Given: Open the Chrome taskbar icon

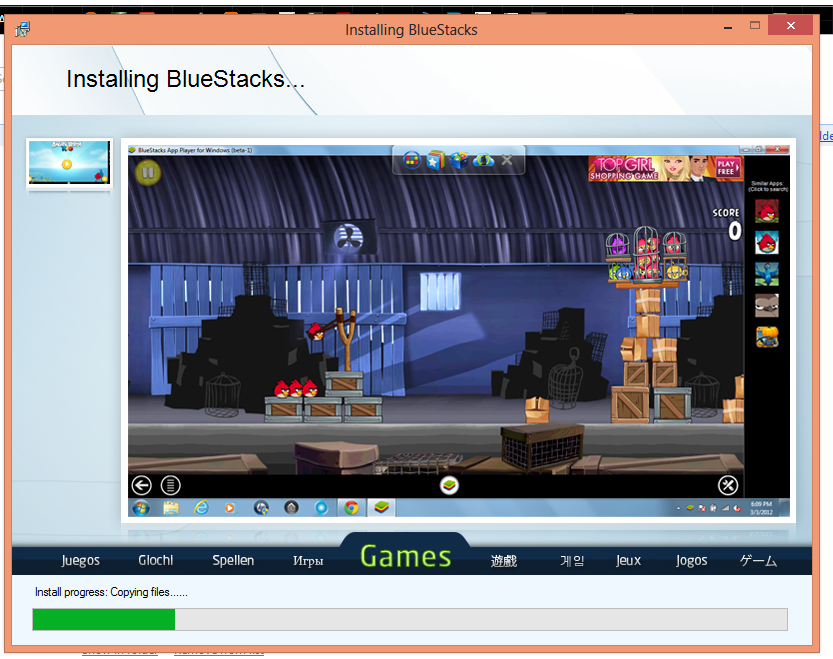Looking at the screenshot, I should (351, 508).
